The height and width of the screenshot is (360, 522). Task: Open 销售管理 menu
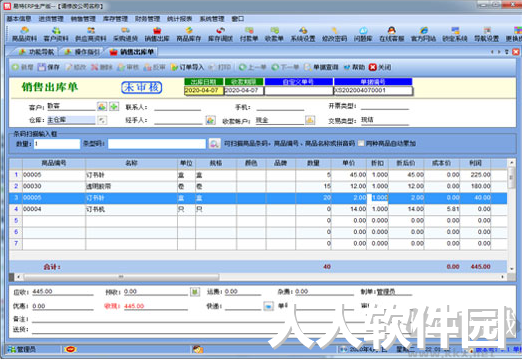[x=83, y=19]
